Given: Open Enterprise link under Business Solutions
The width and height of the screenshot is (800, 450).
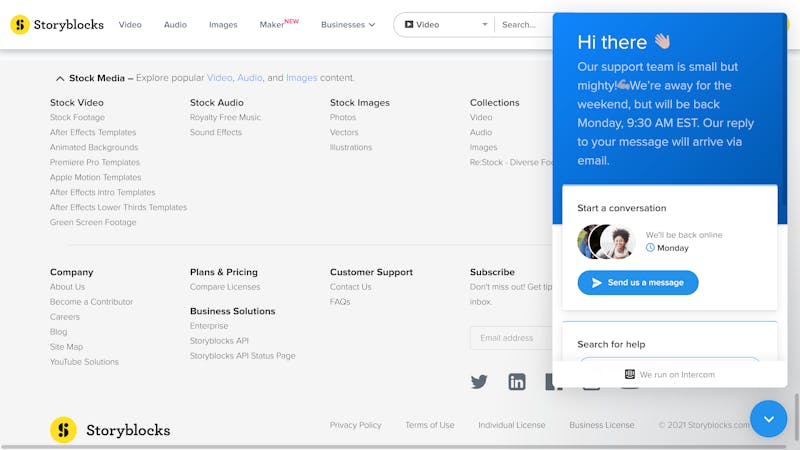Looking at the screenshot, I should pyautogui.click(x=209, y=326).
